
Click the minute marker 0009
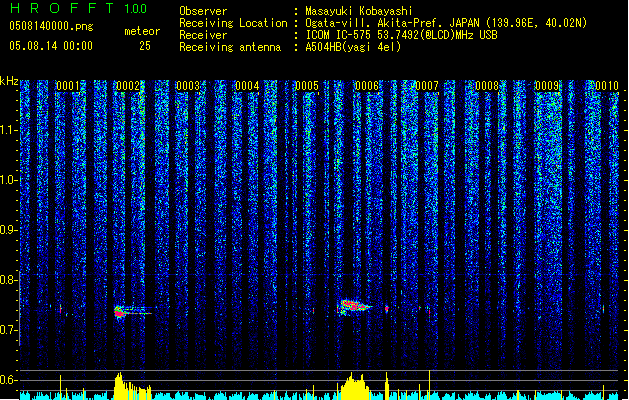[x=547, y=86]
